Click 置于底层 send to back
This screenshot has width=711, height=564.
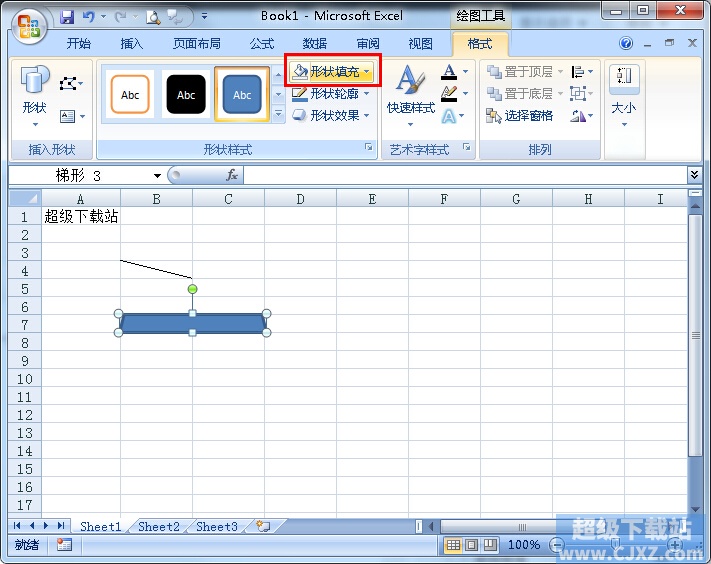coord(524,93)
